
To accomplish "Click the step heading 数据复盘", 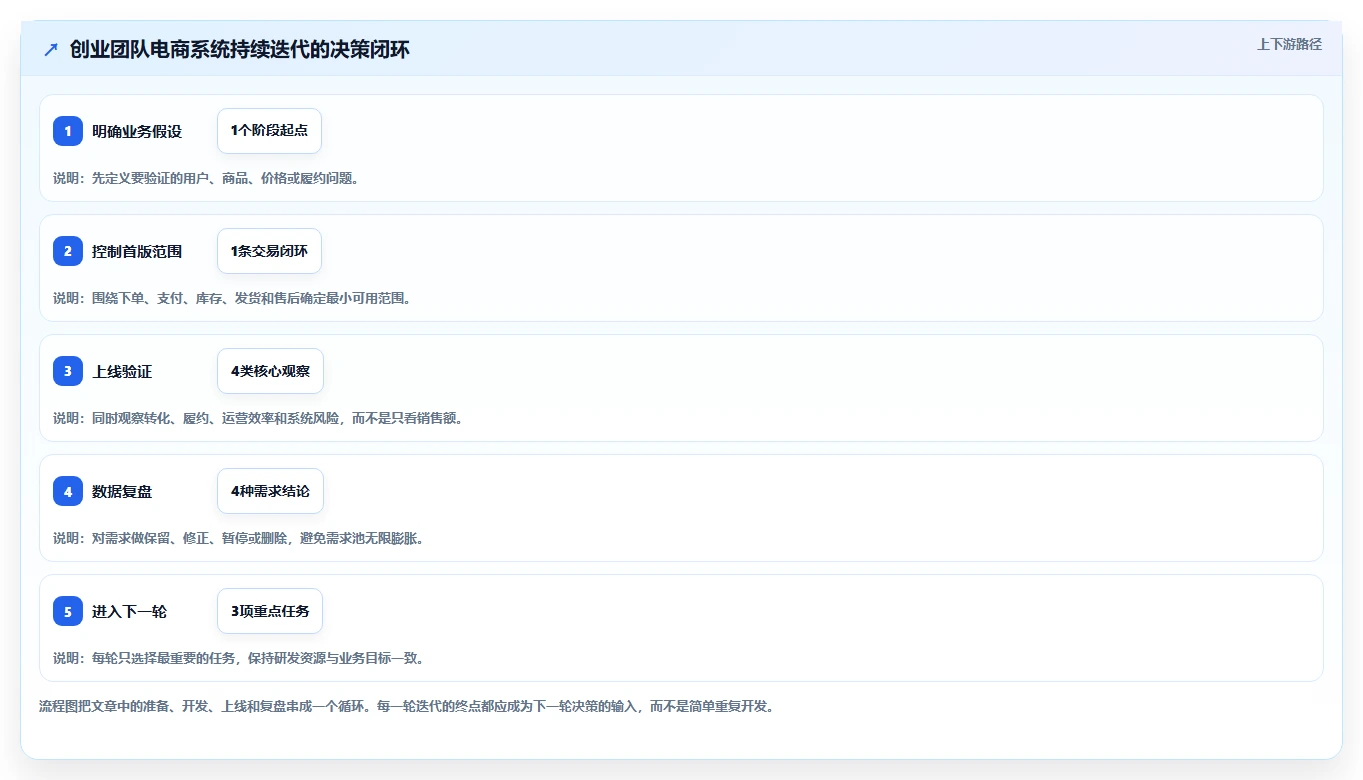I will point(122,491).
